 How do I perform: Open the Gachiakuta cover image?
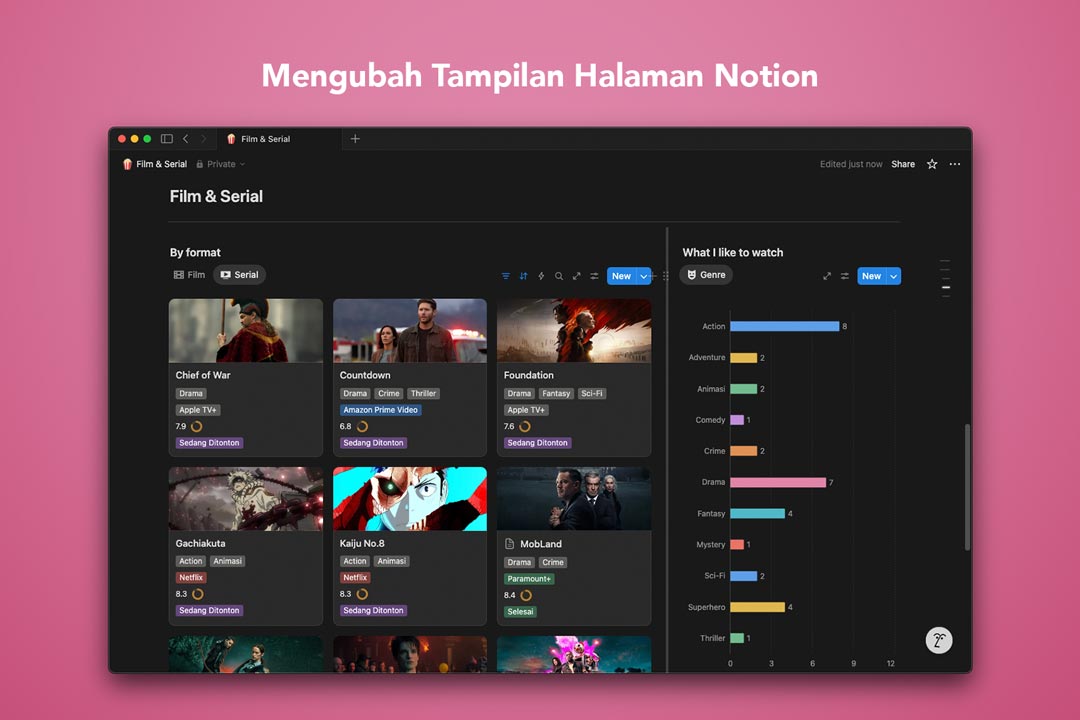click(246, 499)
